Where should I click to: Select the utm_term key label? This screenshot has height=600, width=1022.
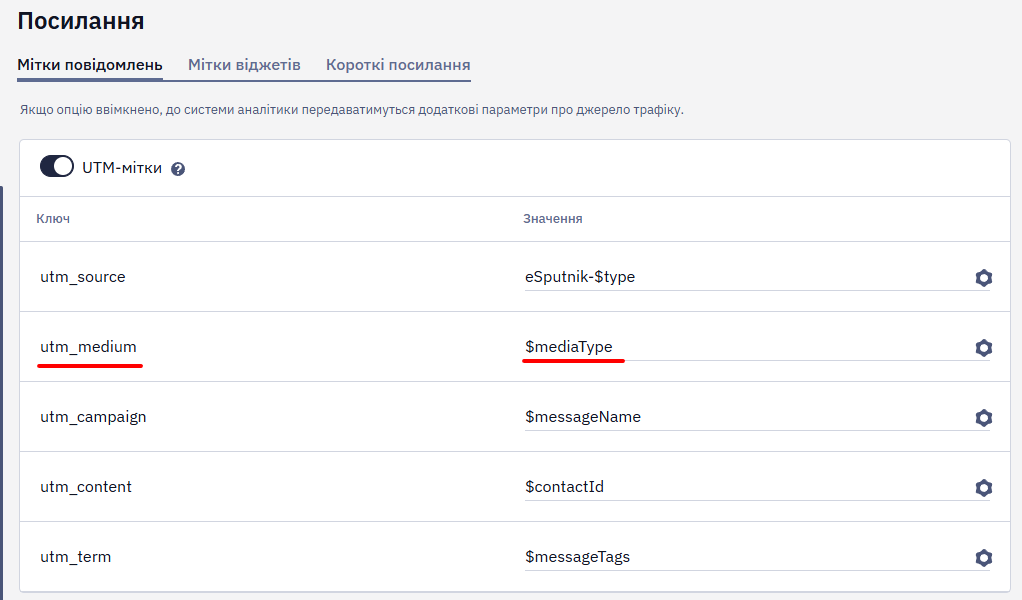(76, 557)
